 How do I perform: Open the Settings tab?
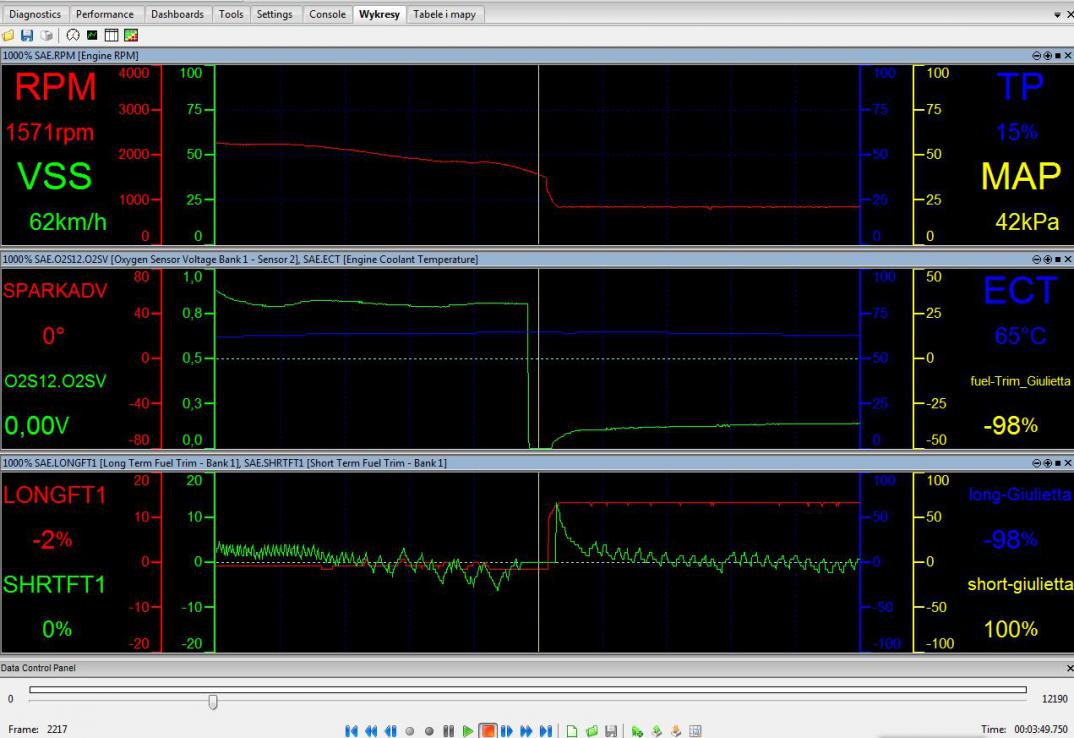tap(274, 14)
